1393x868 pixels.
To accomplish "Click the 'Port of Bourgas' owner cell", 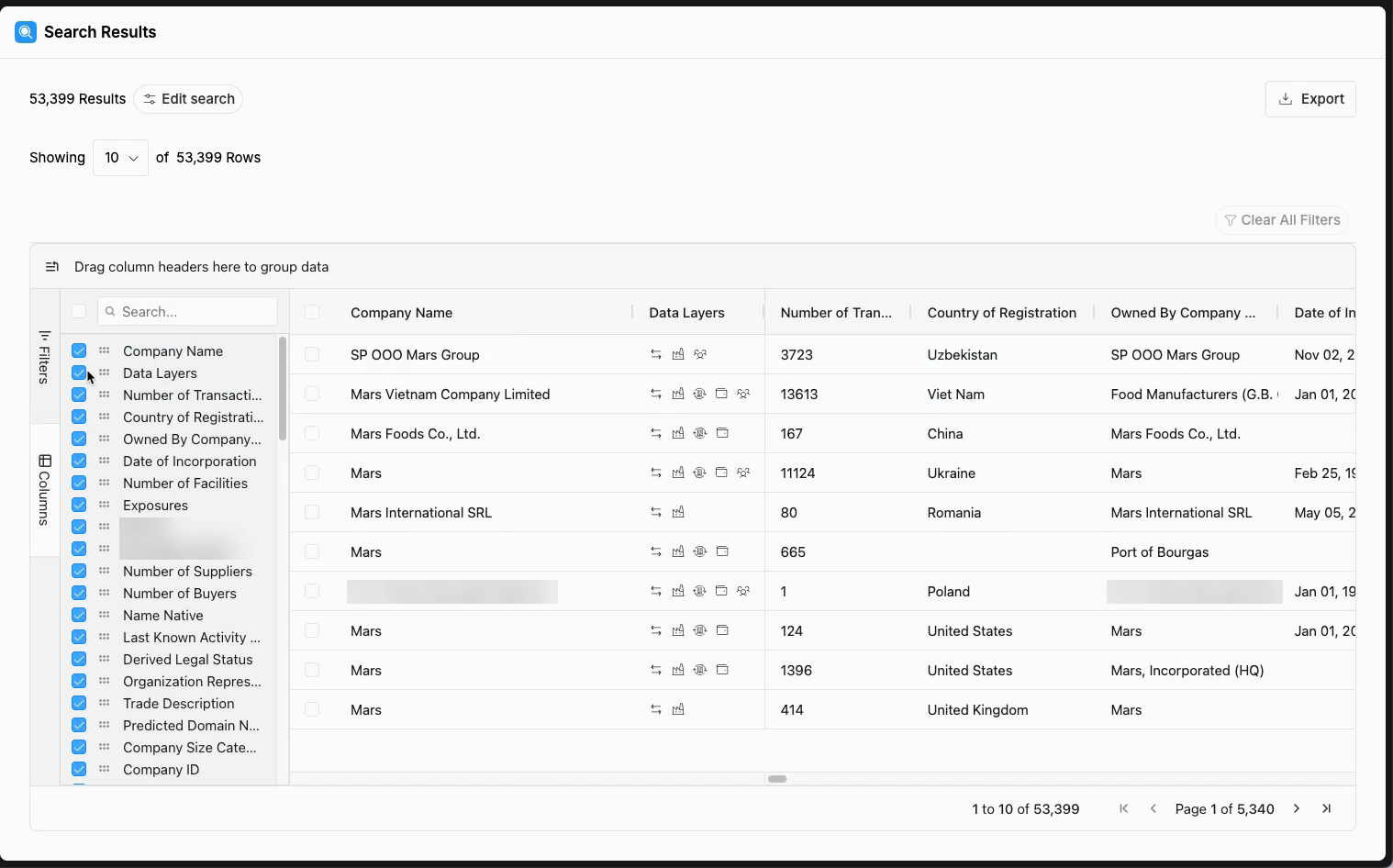I will click(x=1159, y=552).
